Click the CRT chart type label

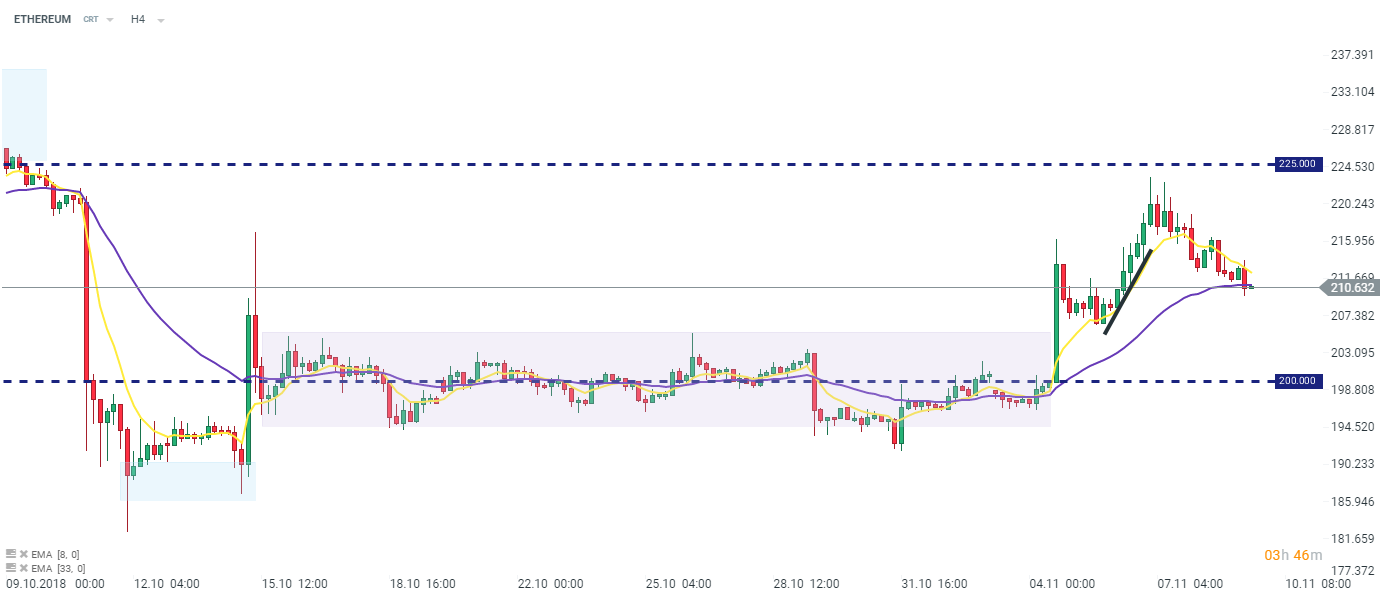pos(91,20)
